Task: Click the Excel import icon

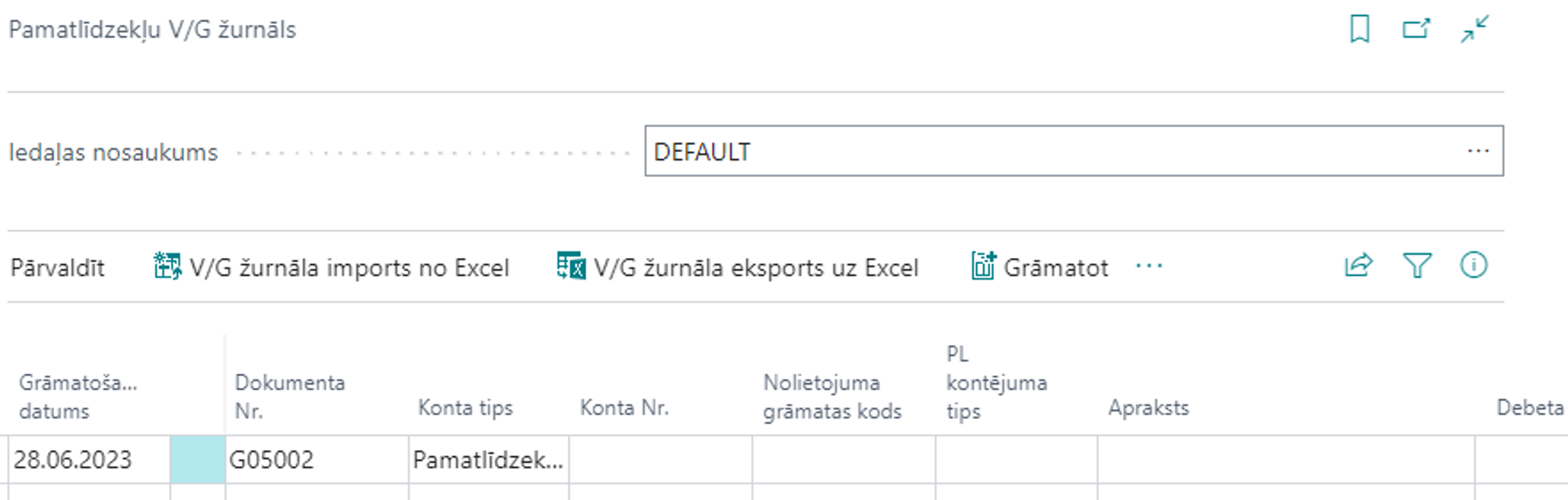Action: tap(167, 266)
